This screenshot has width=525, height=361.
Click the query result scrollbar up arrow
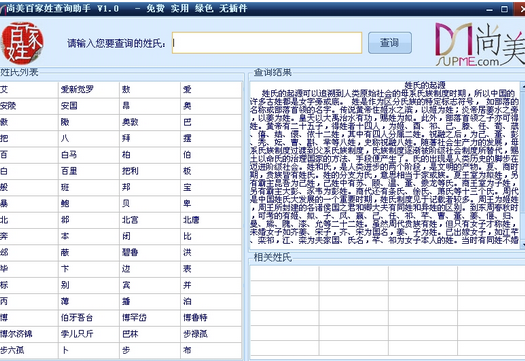(523, 86)
